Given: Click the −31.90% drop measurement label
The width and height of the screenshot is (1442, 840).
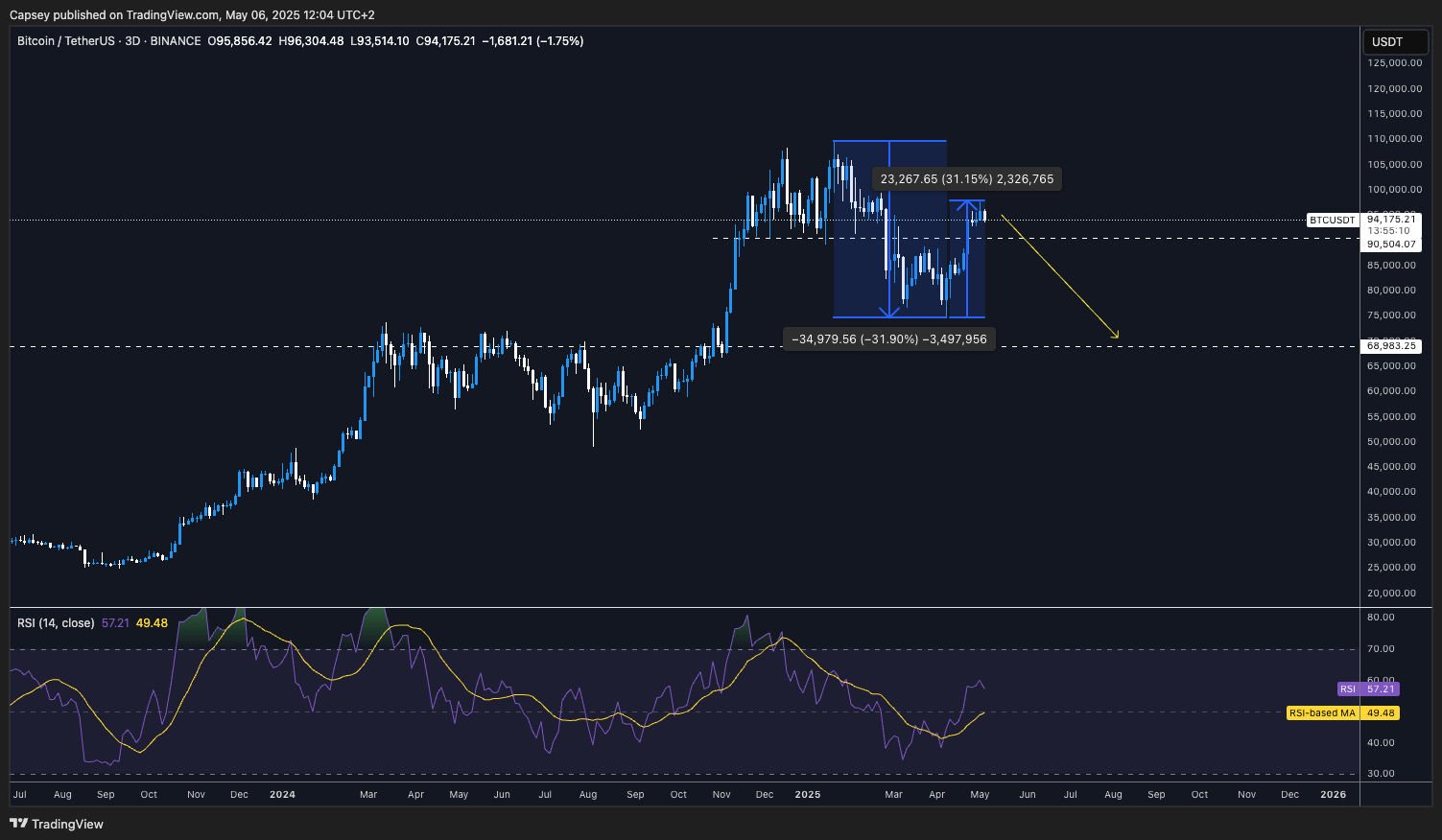Looking at the screenshot, I should click(x=888, y=338).
